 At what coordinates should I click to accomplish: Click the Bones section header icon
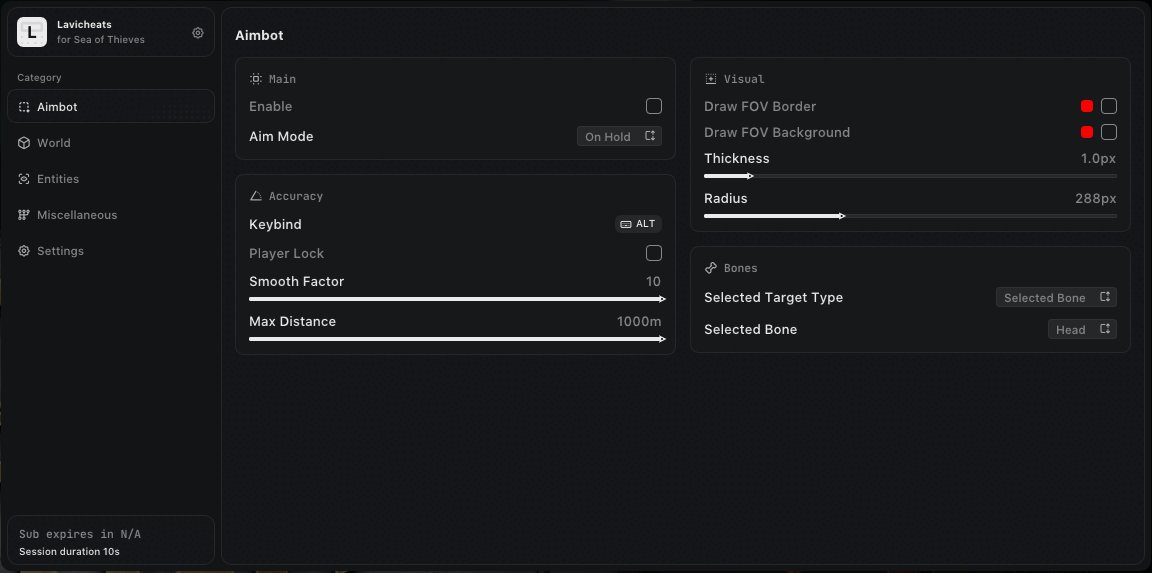(x=711, y=268)
